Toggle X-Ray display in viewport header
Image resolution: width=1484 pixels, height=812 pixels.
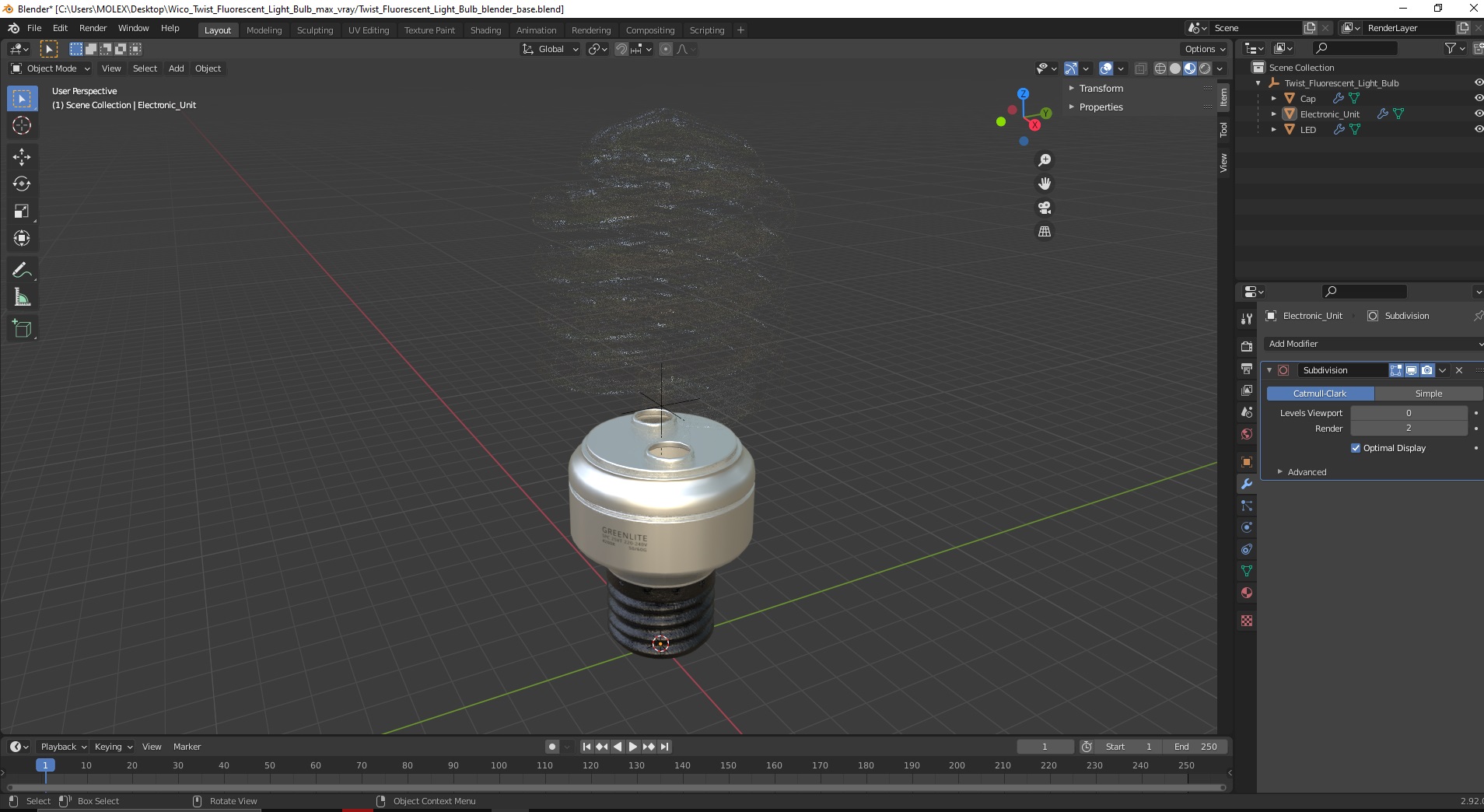point(1141,68)
